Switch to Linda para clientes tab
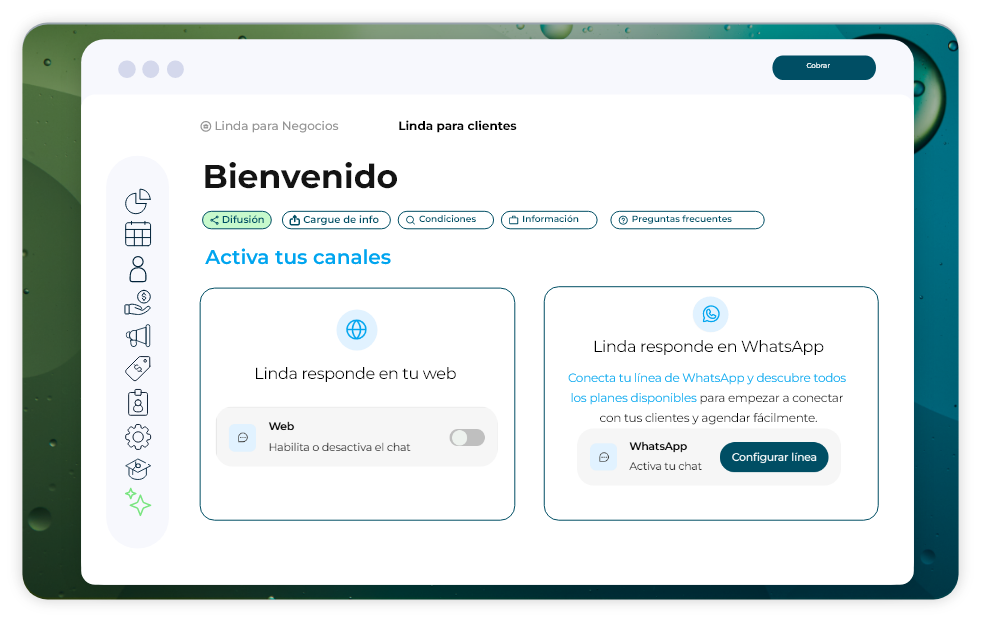This screenshot has width=981, height=622. click(457, 126)
